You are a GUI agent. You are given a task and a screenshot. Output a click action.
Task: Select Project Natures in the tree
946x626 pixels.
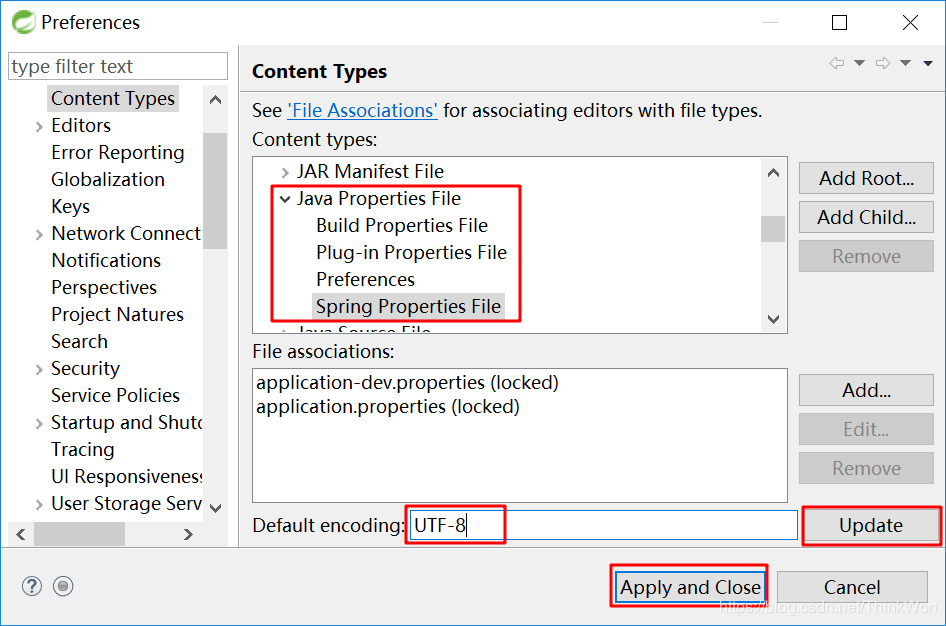click(x=118, y=314)
